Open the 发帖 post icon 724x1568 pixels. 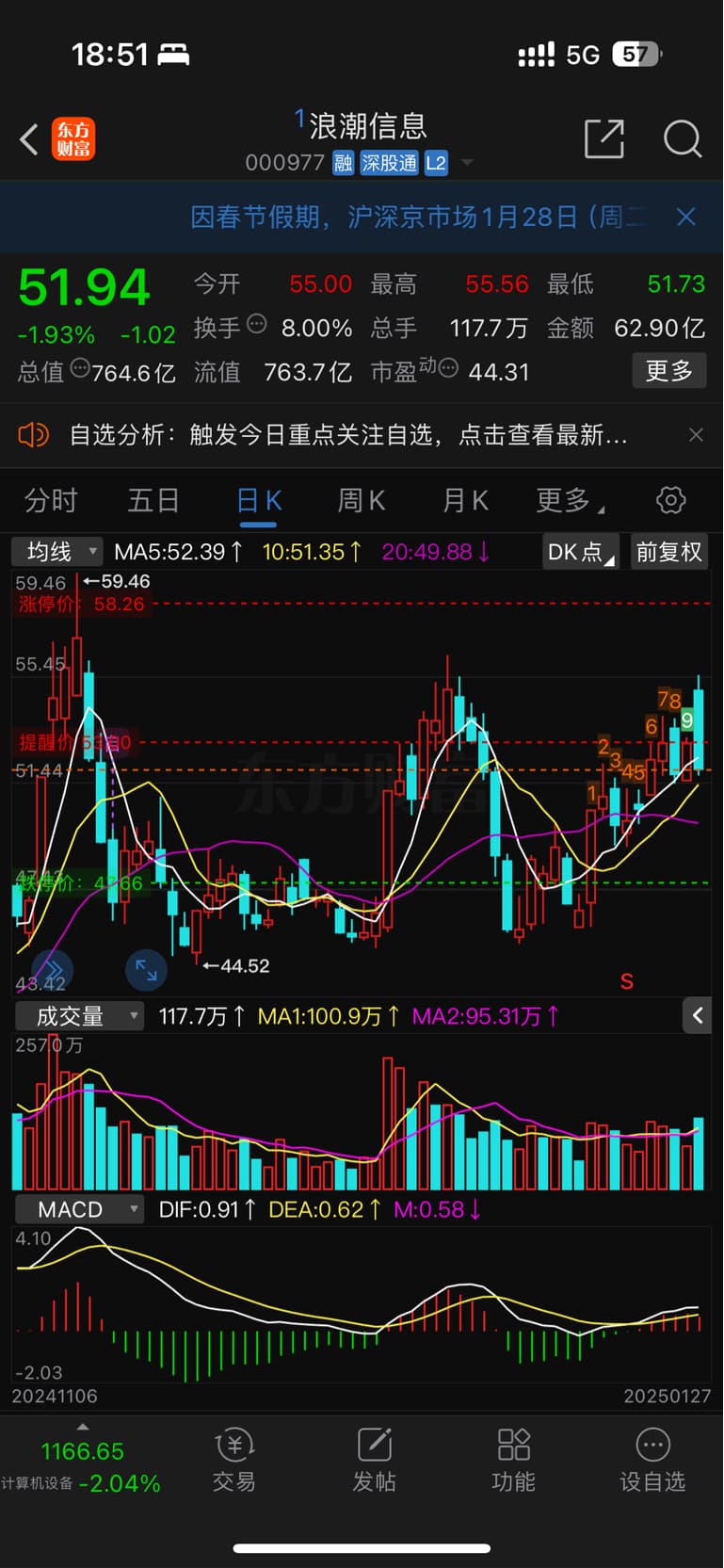(374, 1461)
